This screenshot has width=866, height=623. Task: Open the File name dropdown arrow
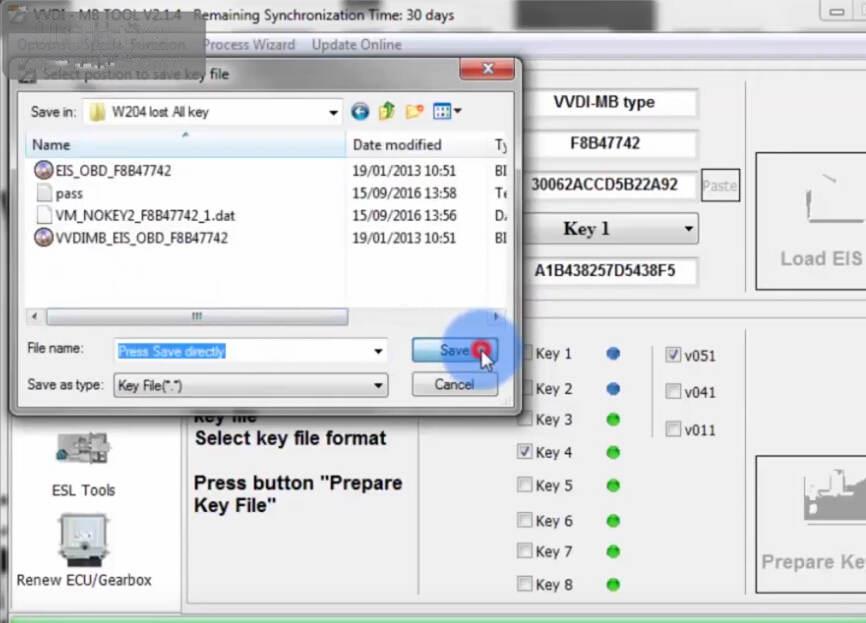[378, 351]
